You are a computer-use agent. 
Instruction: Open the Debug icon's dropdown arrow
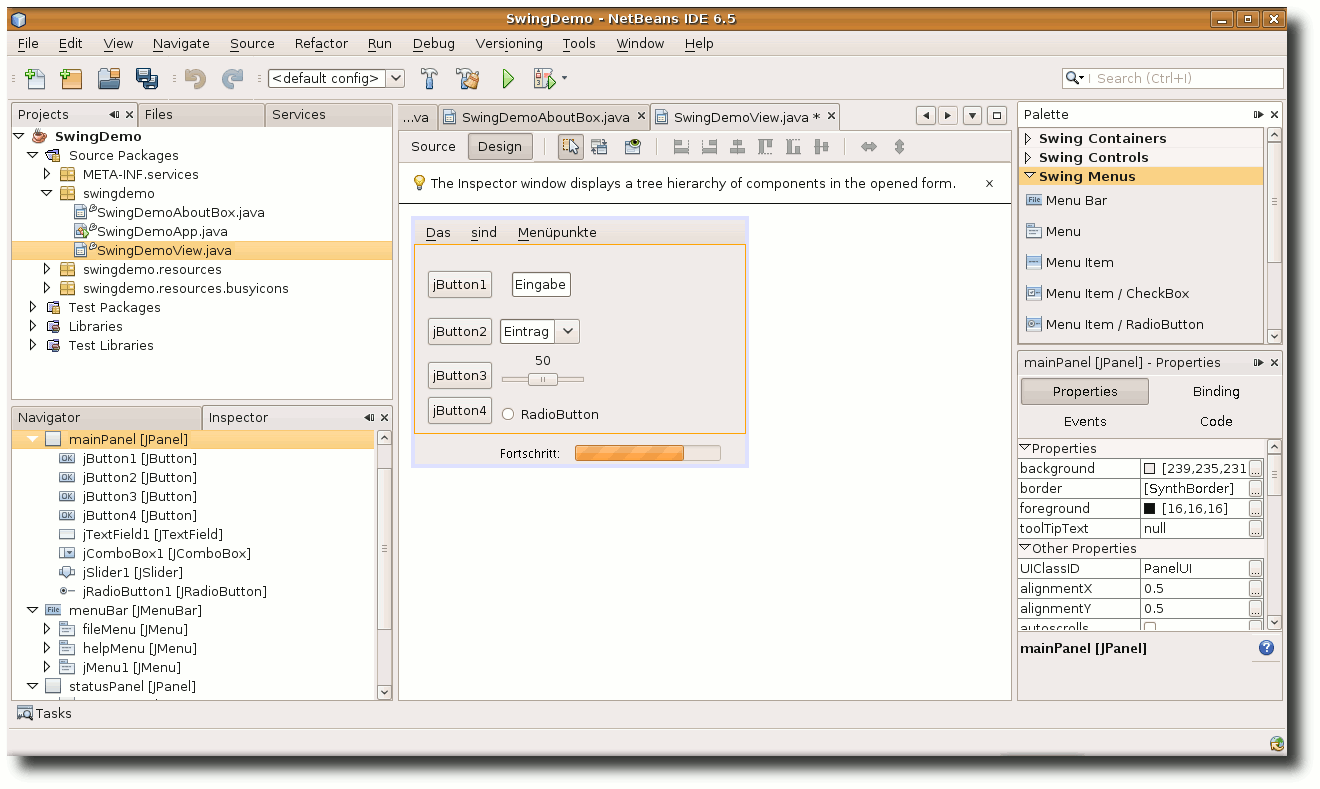tap(565, 78)
